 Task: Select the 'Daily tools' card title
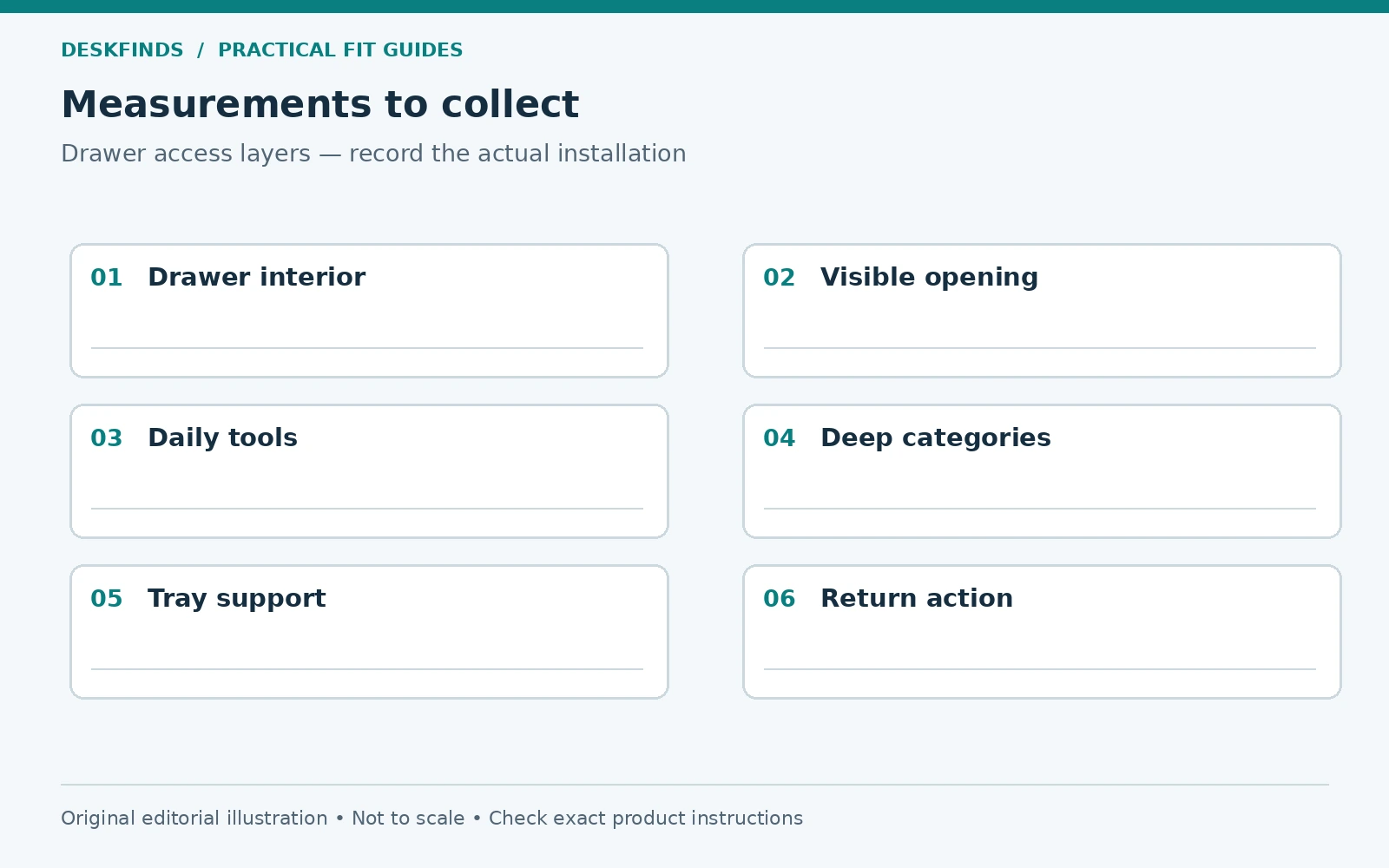coord(222,438)
